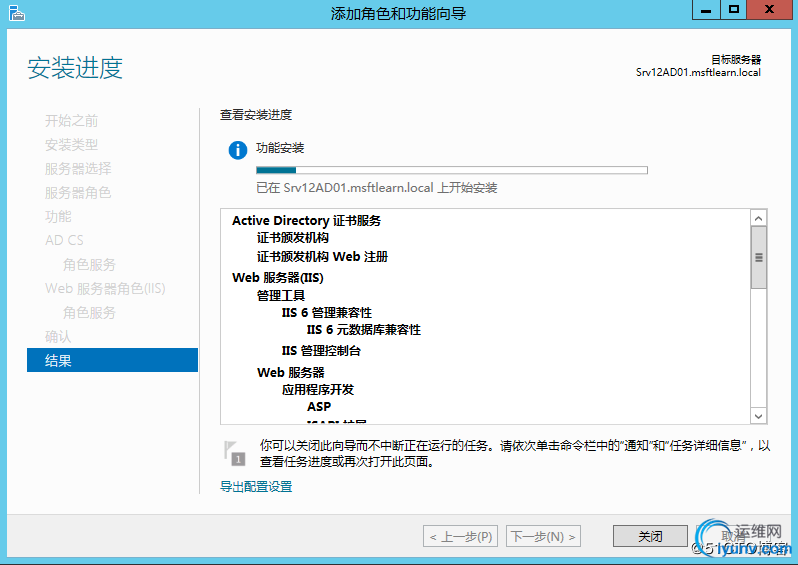
Task: Click the 已在 Srv12AD01.msftlearn.local 上开始安装 status text
Action: [x=377, y=188]
